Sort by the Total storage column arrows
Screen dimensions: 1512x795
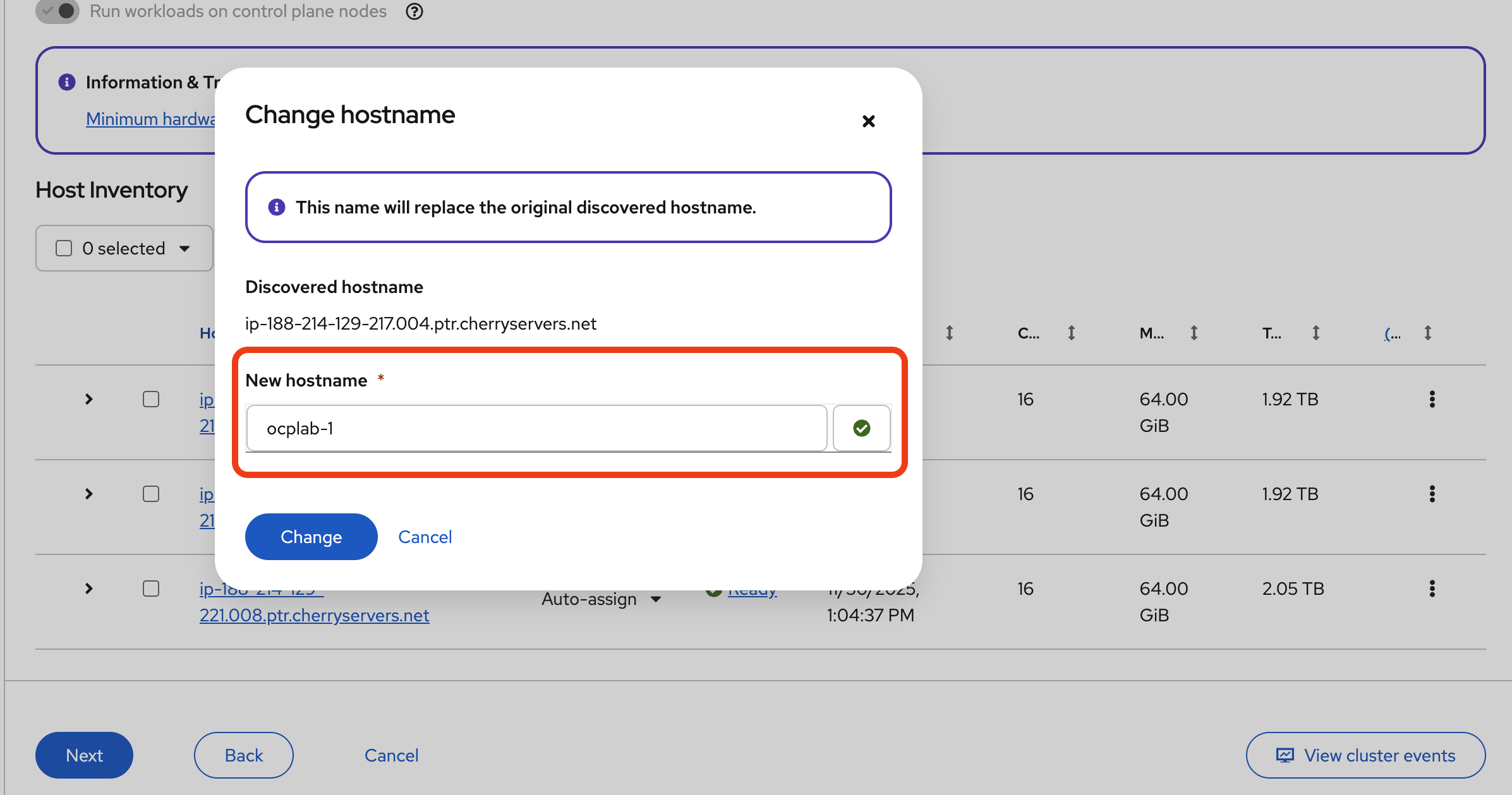[1315, 333]
